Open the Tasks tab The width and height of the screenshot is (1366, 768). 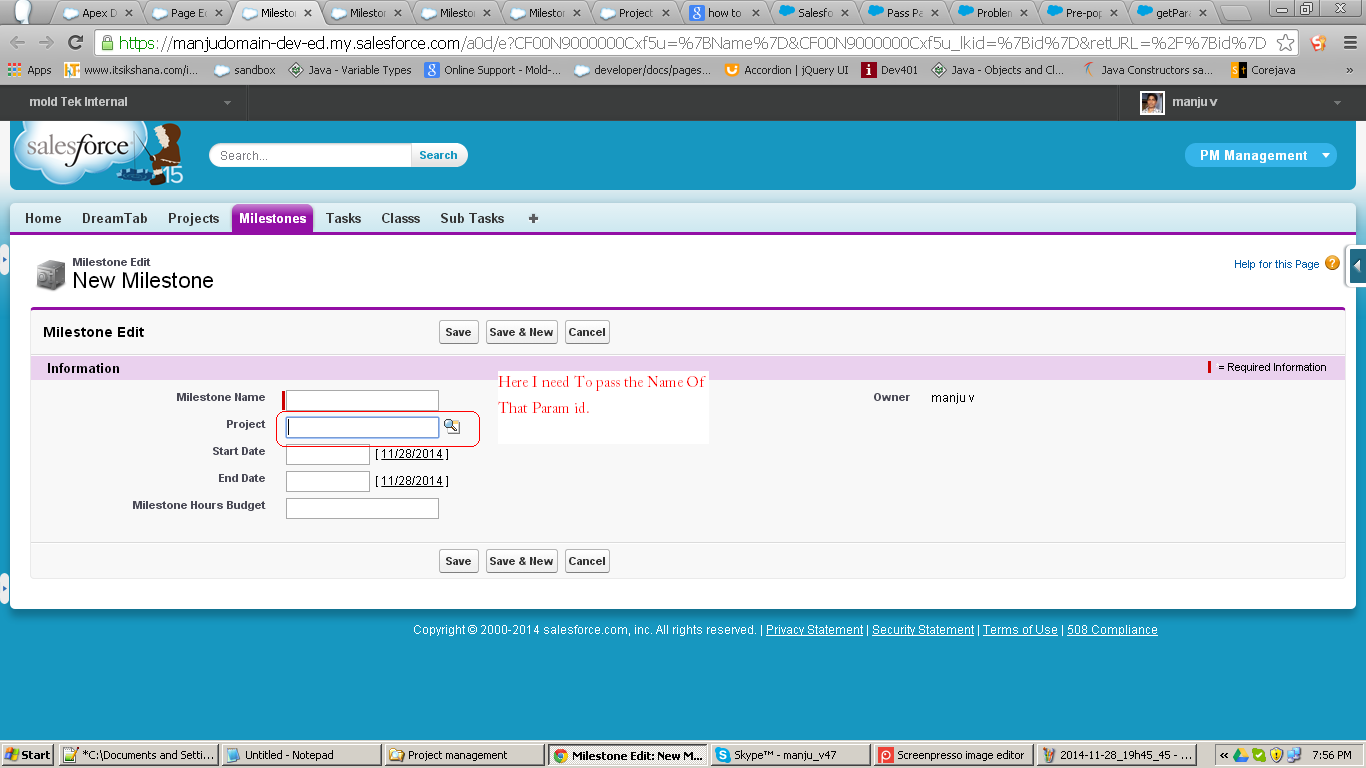click(x=343, y=218)
